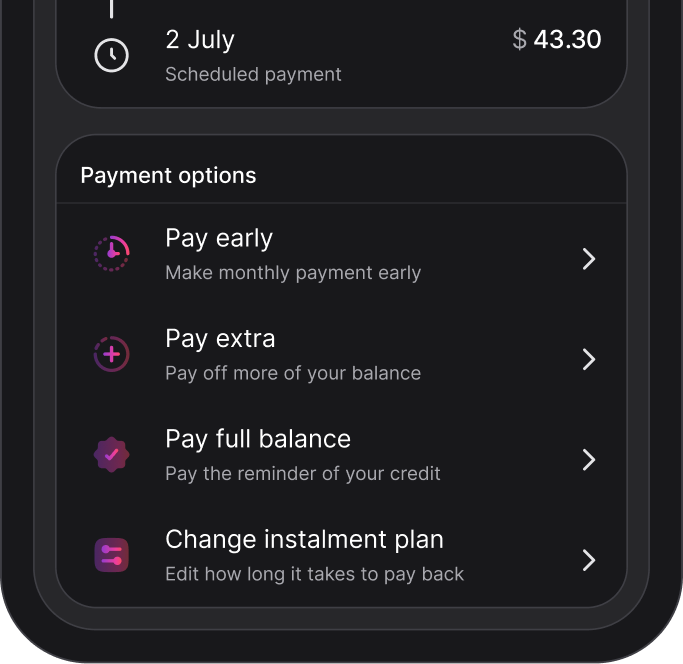The width and height of the screenshot is (683, 664).
Task: Click "Pay the reminder of your credit" text
Action: (303, 473)
